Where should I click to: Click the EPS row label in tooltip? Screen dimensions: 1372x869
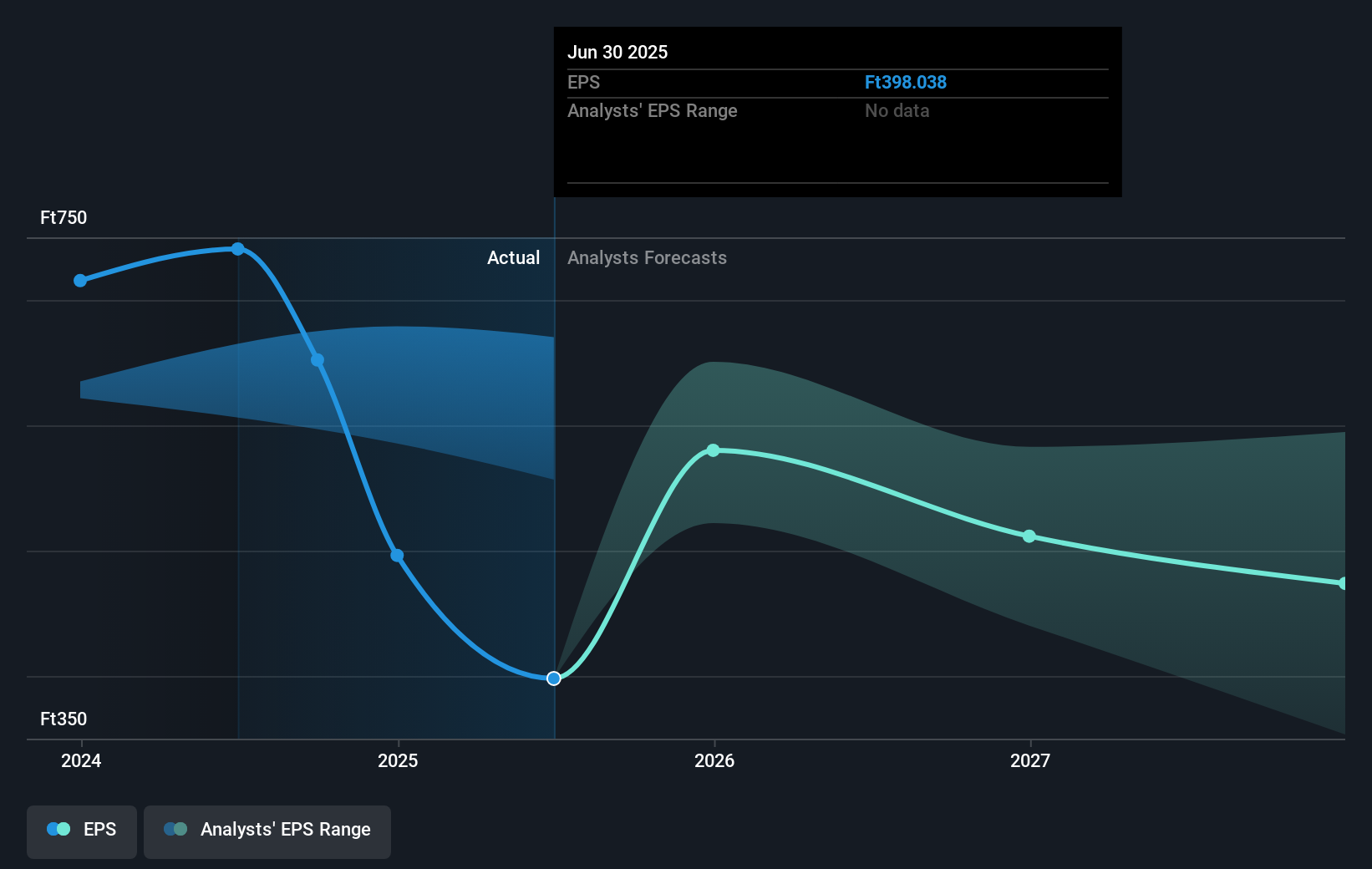click(583, 82)
